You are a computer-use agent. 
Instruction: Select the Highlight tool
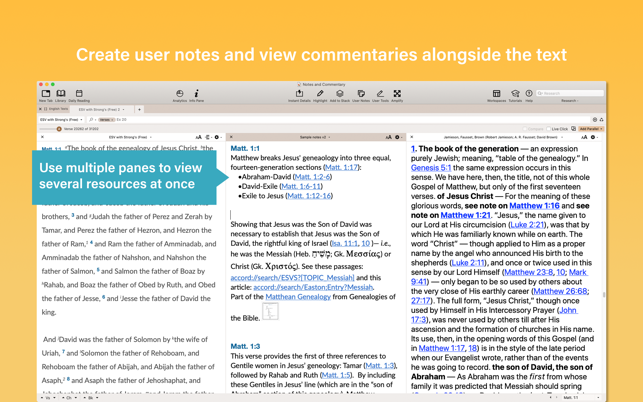(320, 94)
